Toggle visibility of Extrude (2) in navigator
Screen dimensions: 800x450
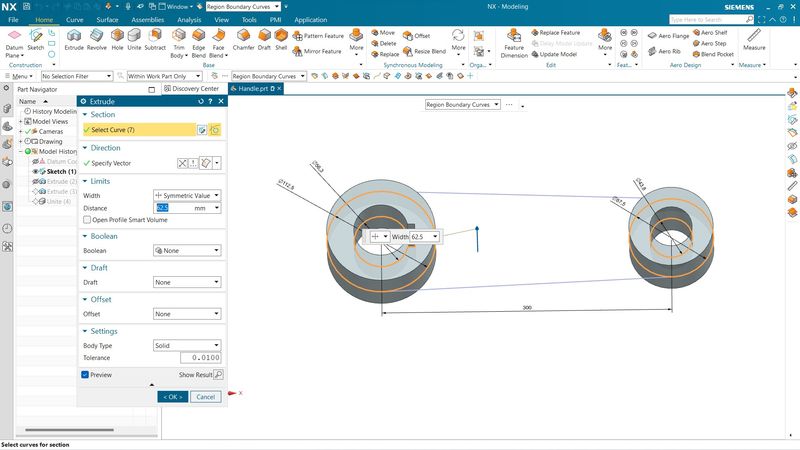point(35,182)
